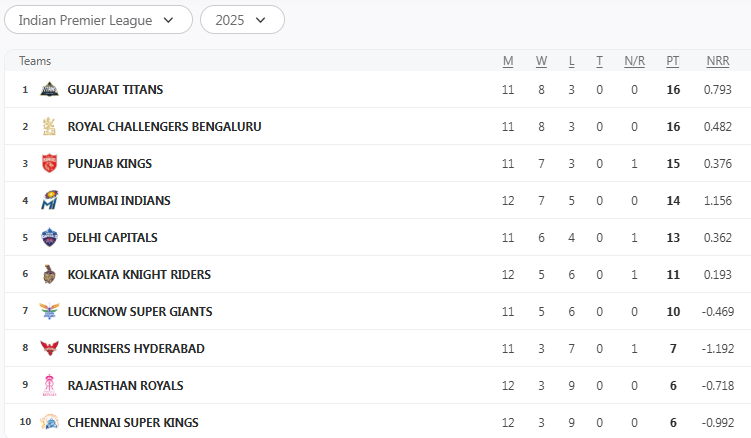Click the Rajasthan Royals team logo
751x438 pixels.
click(49, 385)
